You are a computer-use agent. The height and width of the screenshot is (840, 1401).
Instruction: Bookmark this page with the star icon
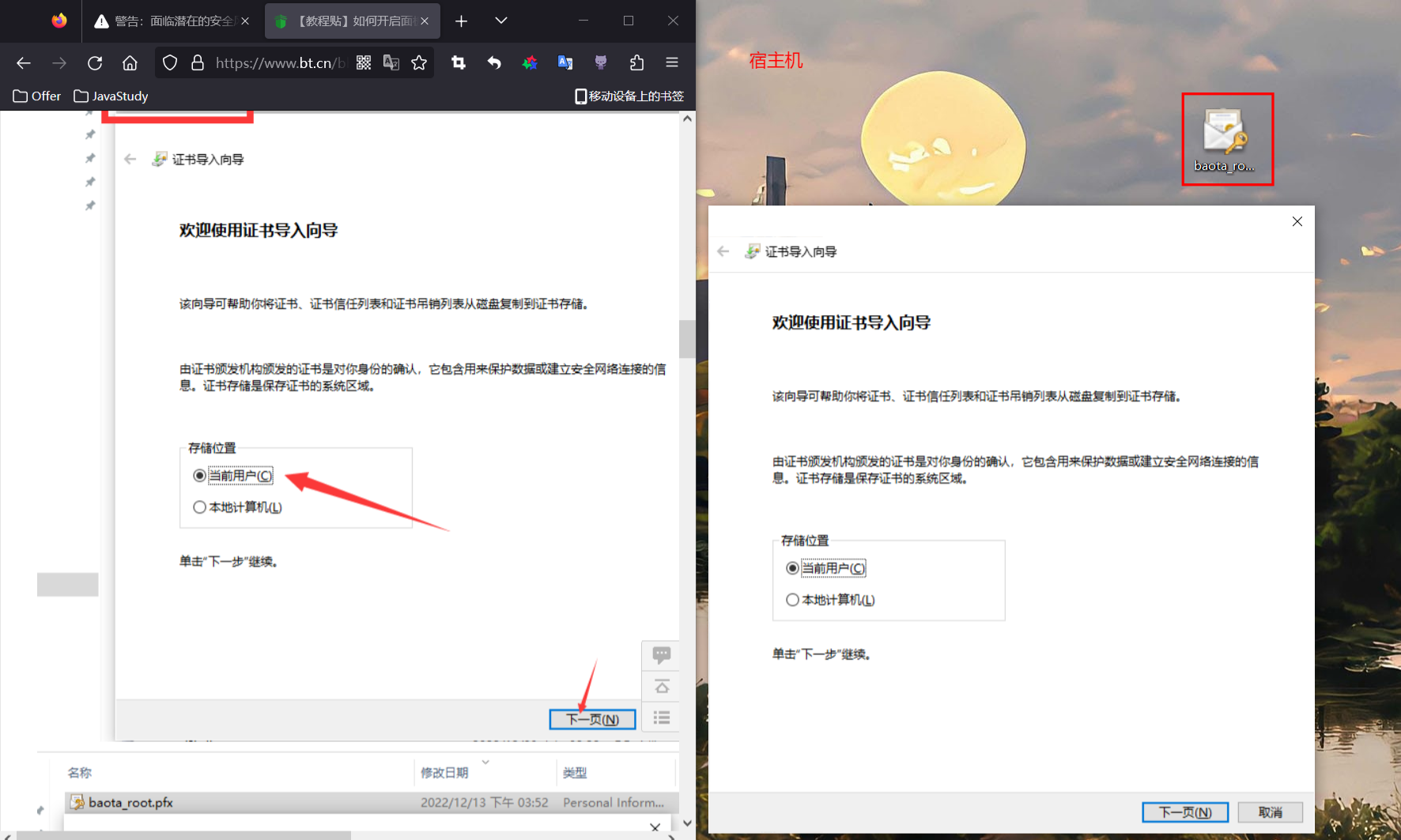point(419,63)
